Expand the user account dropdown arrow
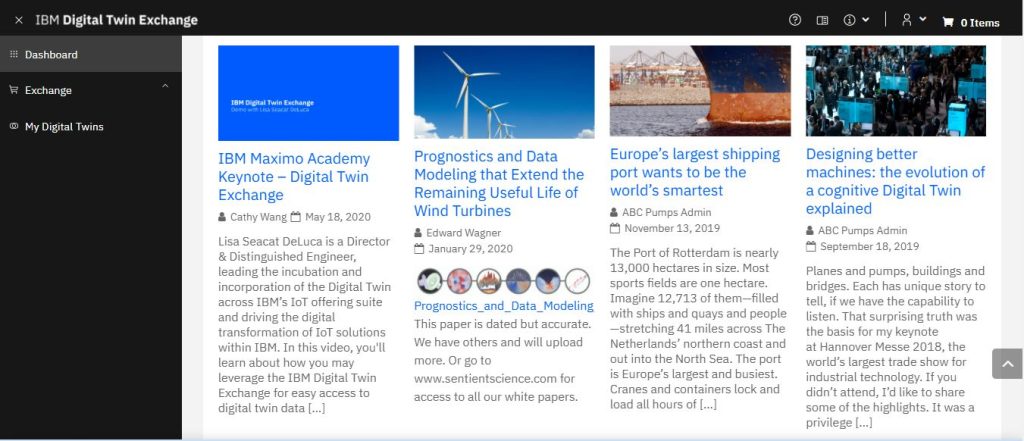Screen dimensions: 1024x441 (922, 20)
